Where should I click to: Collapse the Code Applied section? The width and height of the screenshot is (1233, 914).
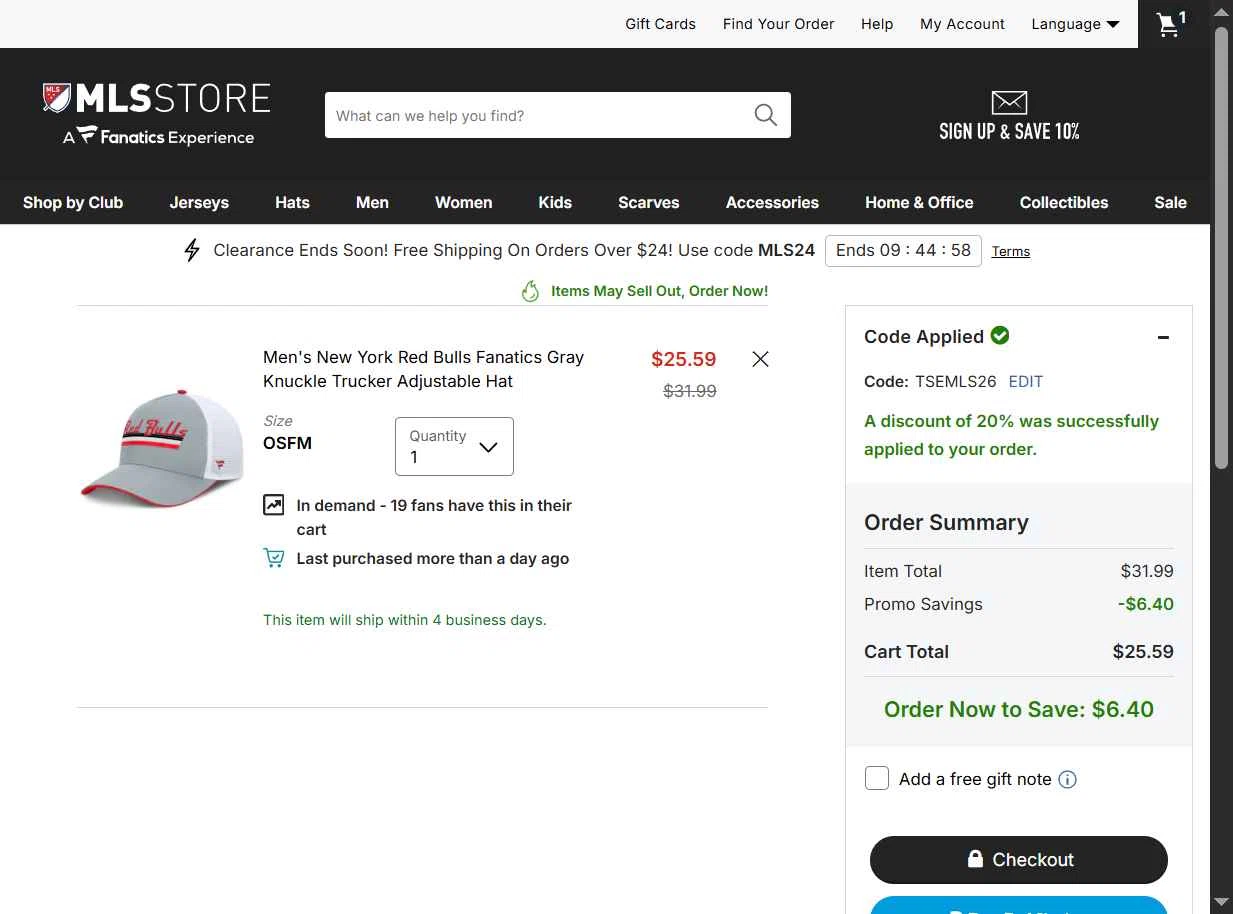[1163, 337]
